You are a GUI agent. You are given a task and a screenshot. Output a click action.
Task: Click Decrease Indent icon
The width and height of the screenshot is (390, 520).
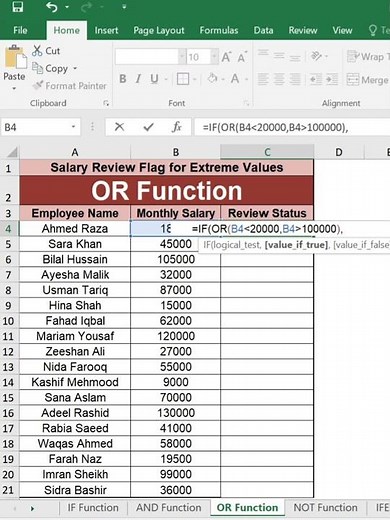tap(316, 79)
